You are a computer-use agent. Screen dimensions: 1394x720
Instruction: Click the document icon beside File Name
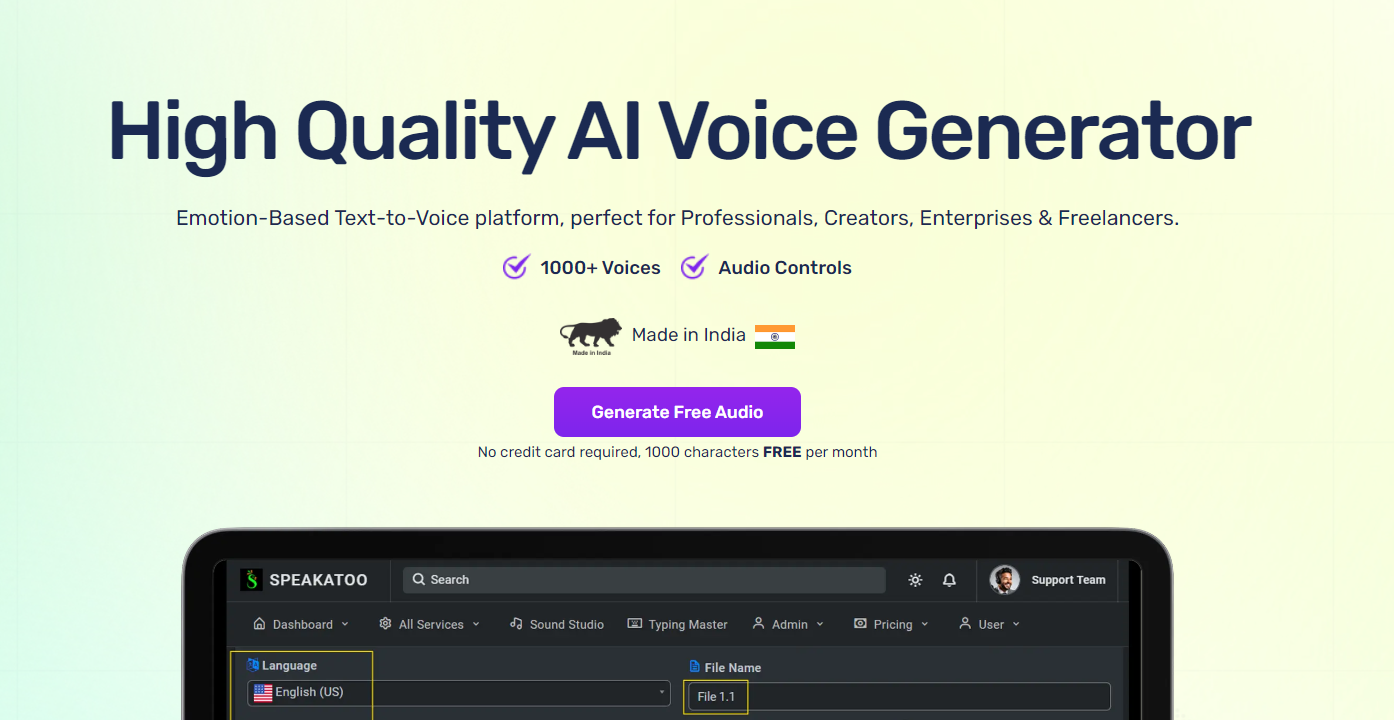[x=695, y=666]
